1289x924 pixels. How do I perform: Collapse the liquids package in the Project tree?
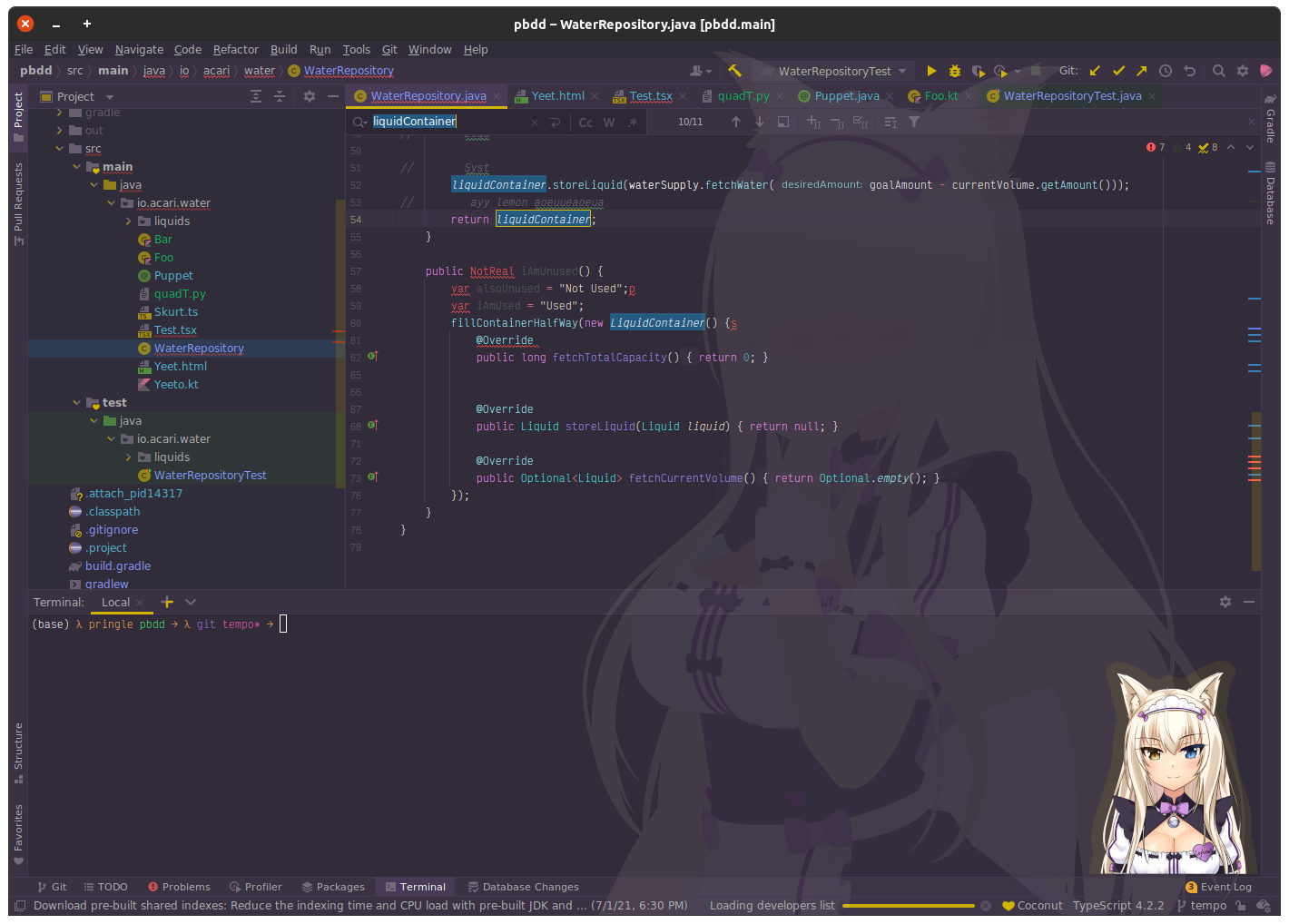click(x=128, y=221)
